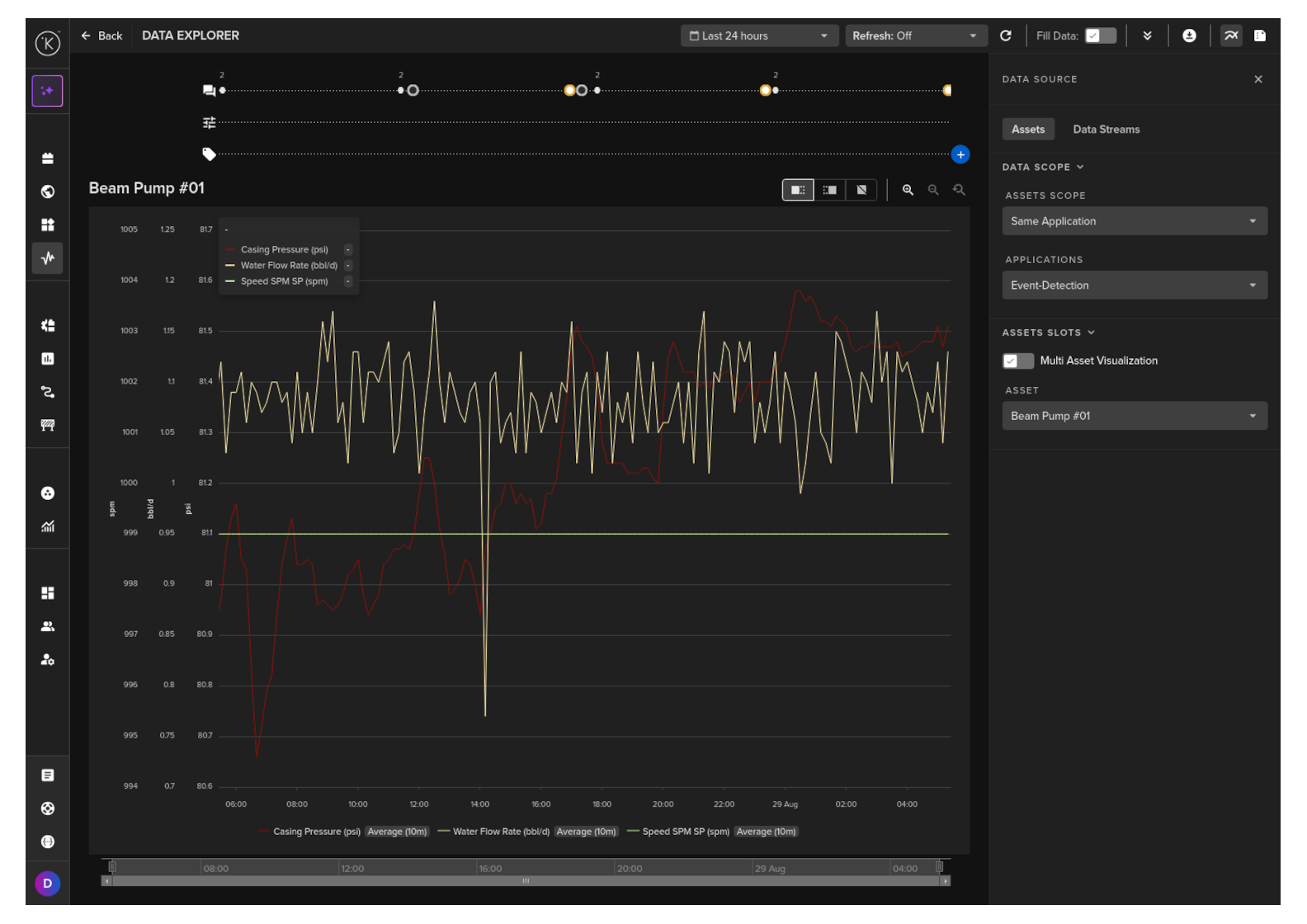Collapse the DATA SCOPE section
The image size is (1307, 924).
(1043, 167)
